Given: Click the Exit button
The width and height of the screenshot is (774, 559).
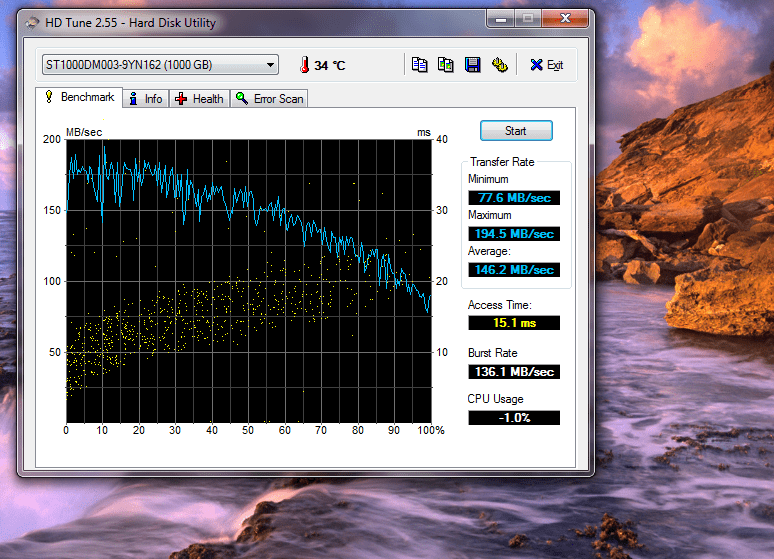Looking at the screenshot, I should (x=547, y=65).
